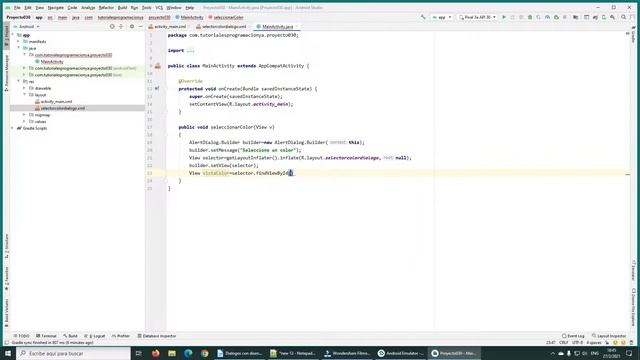Open the Refactor menu
Viewport: 640px width, 360px height.
point(106,8)
